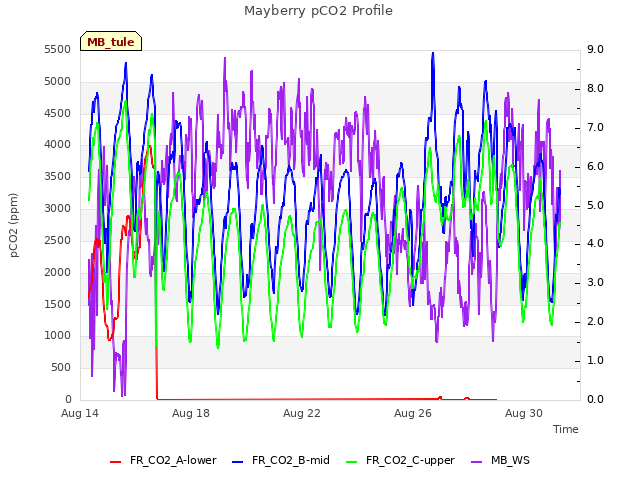The image size is (640, 480).
Task: Click the blue FR_CO2_B-mid legend swatch
Action: [238, 462]
